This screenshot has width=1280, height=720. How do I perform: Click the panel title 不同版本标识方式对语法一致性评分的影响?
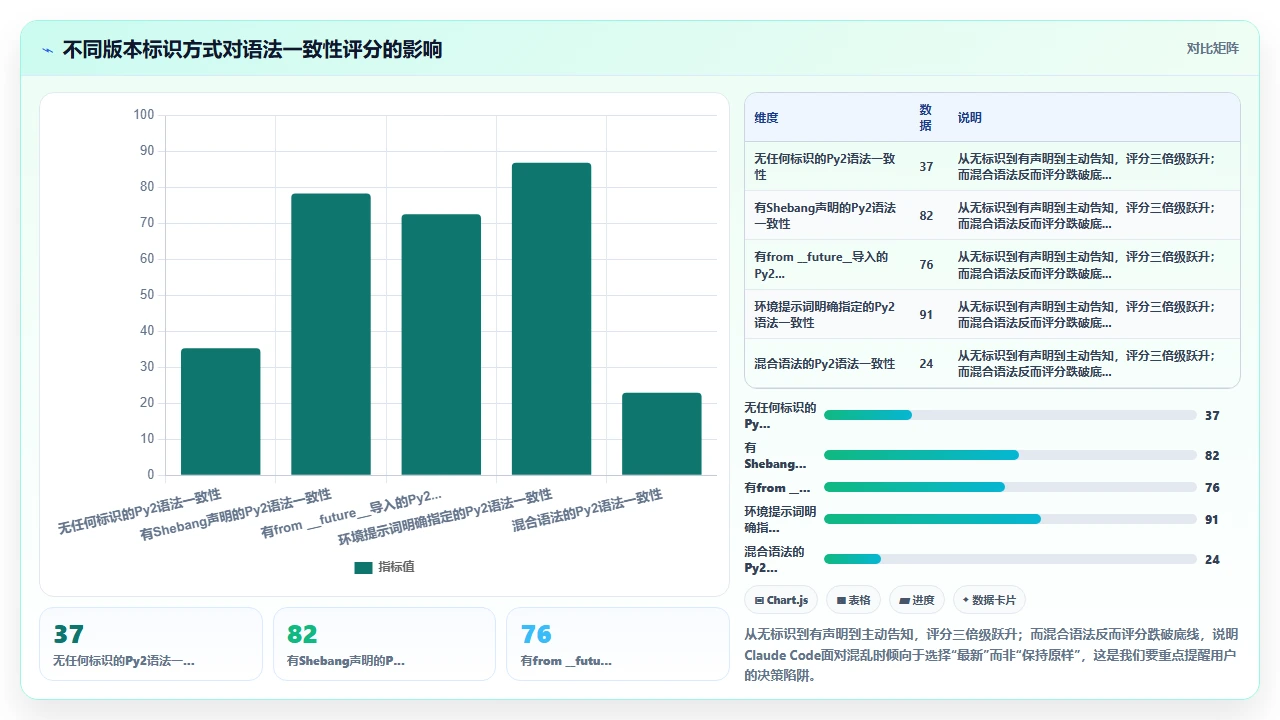pos(252,49)
